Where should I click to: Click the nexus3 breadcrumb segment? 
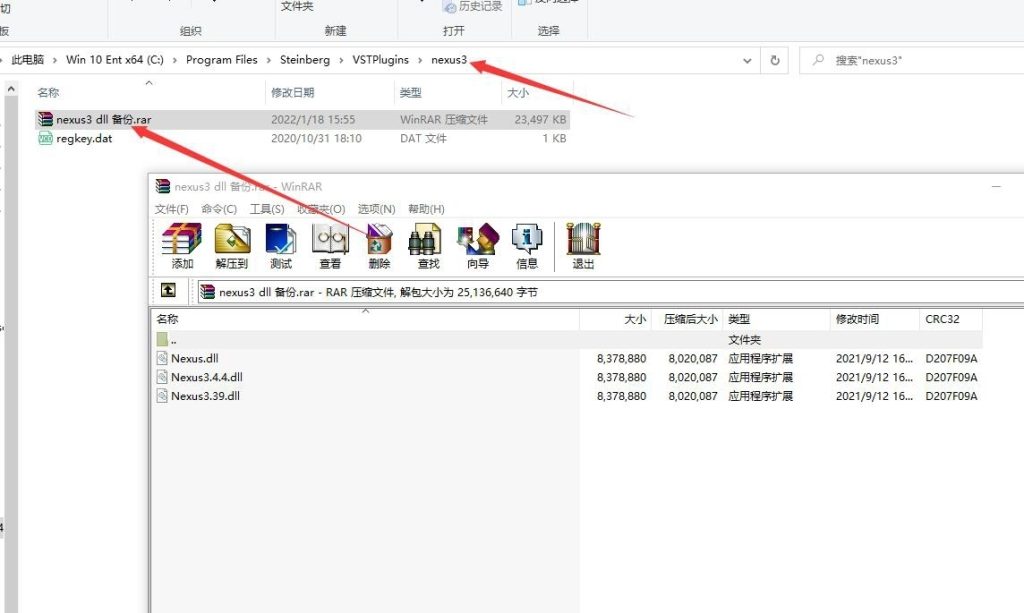pyautogui.click(x=449, y=60)
